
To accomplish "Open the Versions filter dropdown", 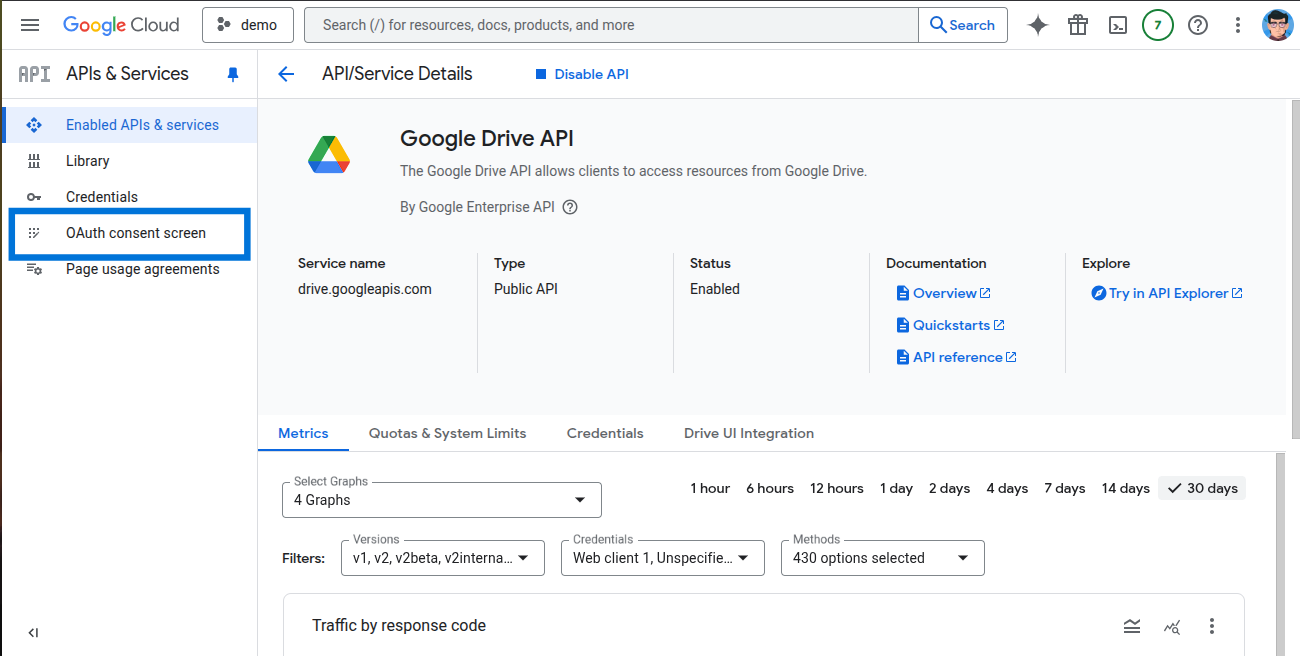I will click(443, 558).
